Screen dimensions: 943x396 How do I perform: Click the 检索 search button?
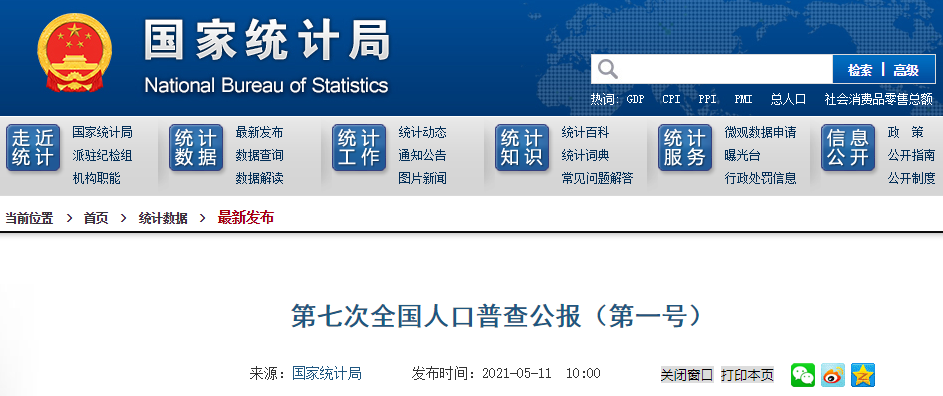tap(860, 70)
